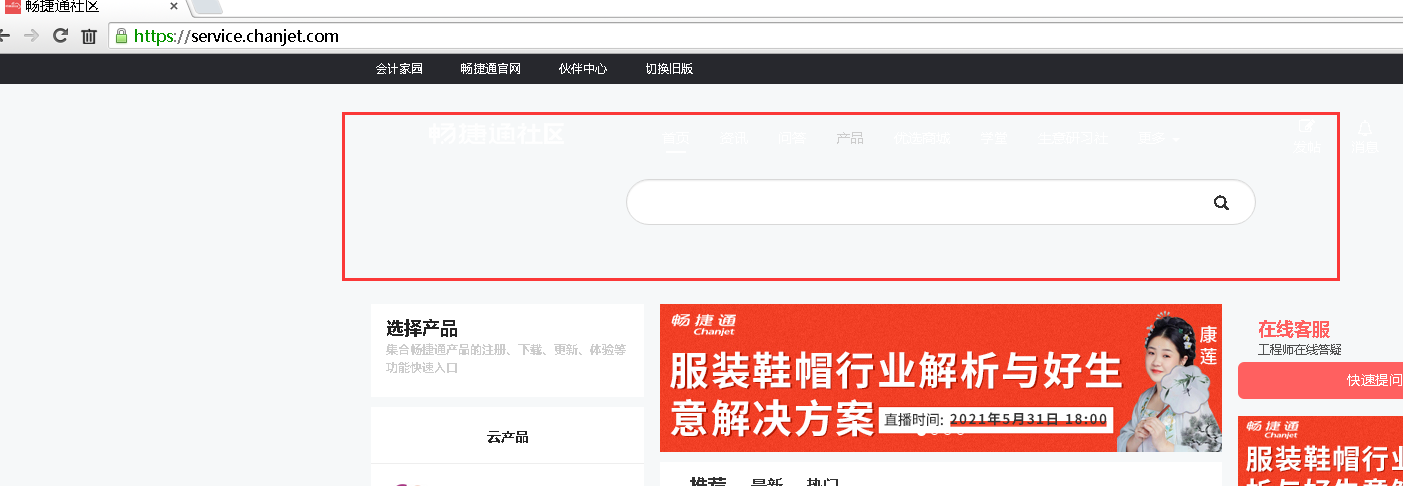The image size is (1403, 486).
Task: Click the trash can icon in browser toolbar
Action: (89, 36)
